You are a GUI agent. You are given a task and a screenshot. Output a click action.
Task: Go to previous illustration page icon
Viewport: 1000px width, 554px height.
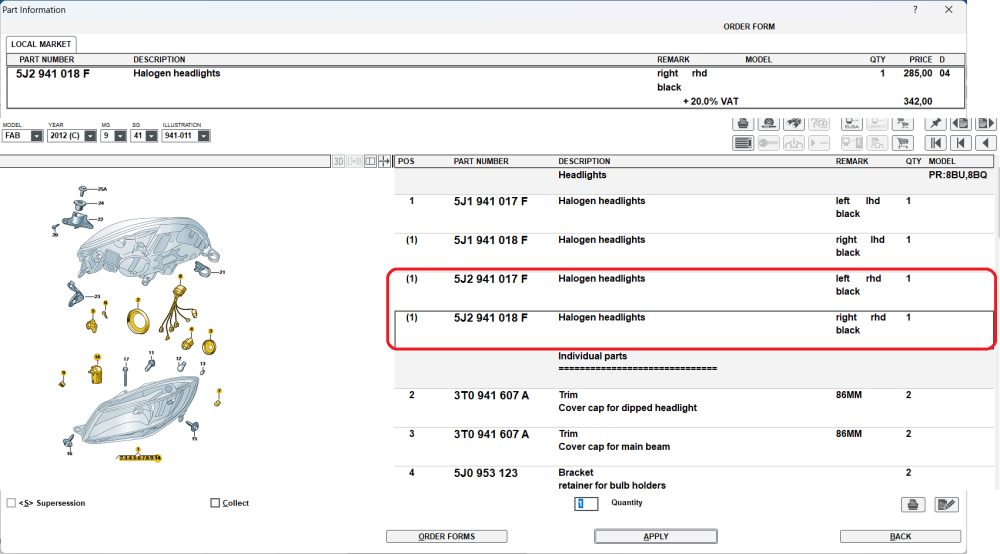tap(960, 124)
